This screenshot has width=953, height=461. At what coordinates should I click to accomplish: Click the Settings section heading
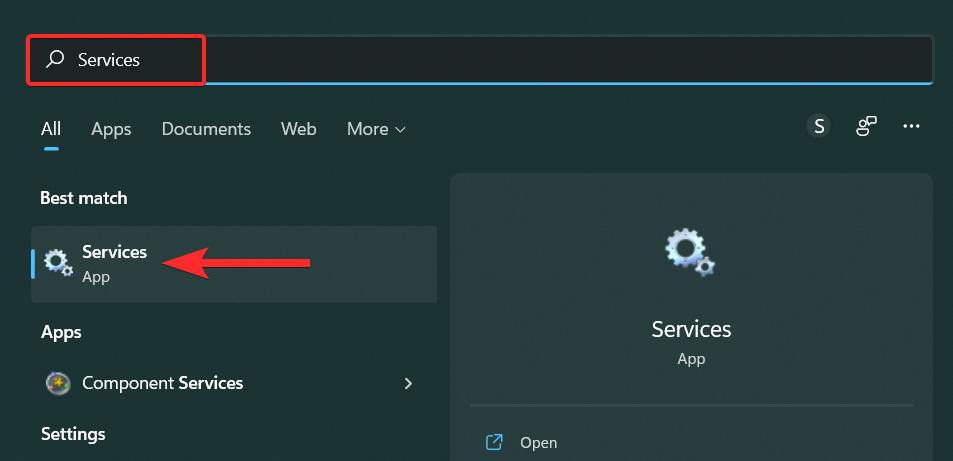pos(73,434)
